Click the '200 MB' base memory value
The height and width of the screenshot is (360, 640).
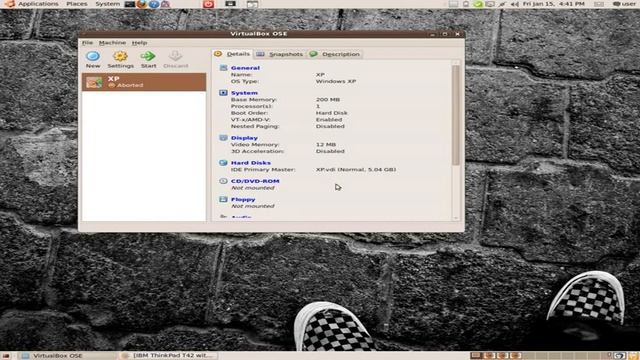coord(328,100)
